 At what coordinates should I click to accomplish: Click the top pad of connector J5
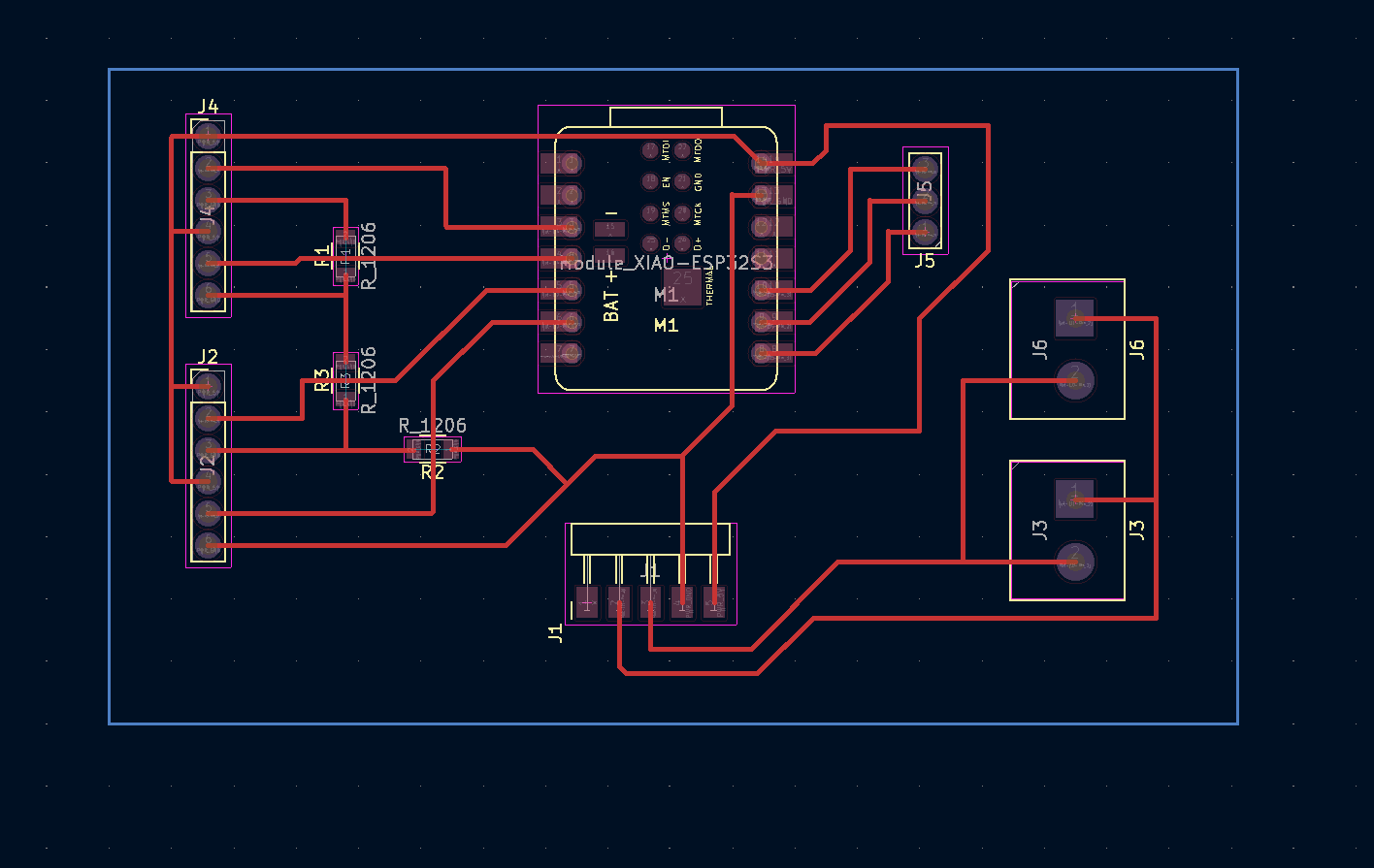(x=926, y=168)
